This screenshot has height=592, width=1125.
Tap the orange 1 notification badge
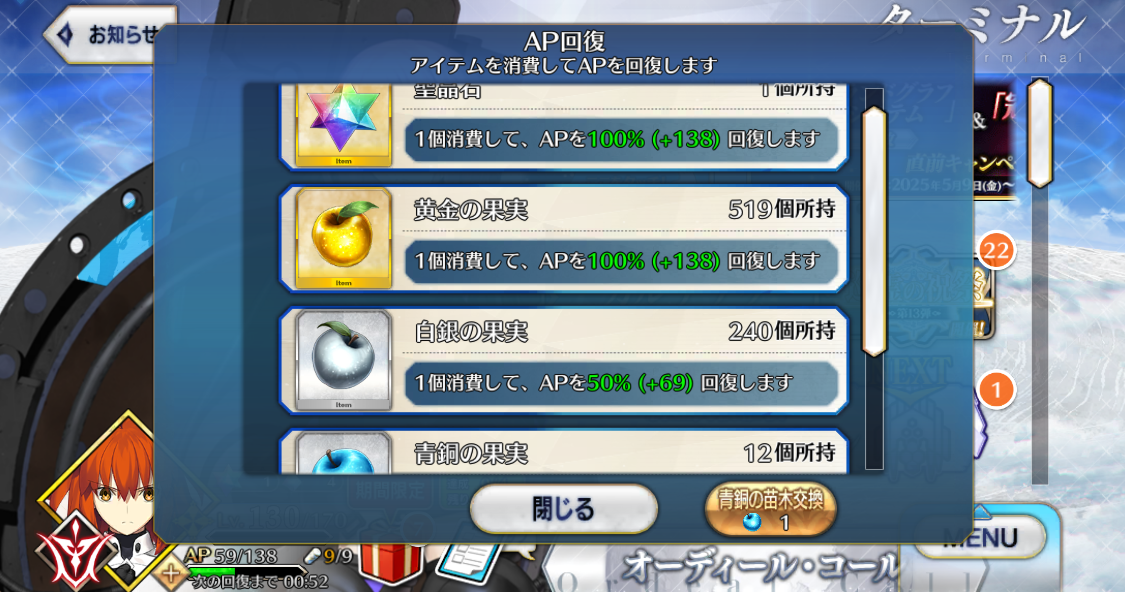click(996, 390)
